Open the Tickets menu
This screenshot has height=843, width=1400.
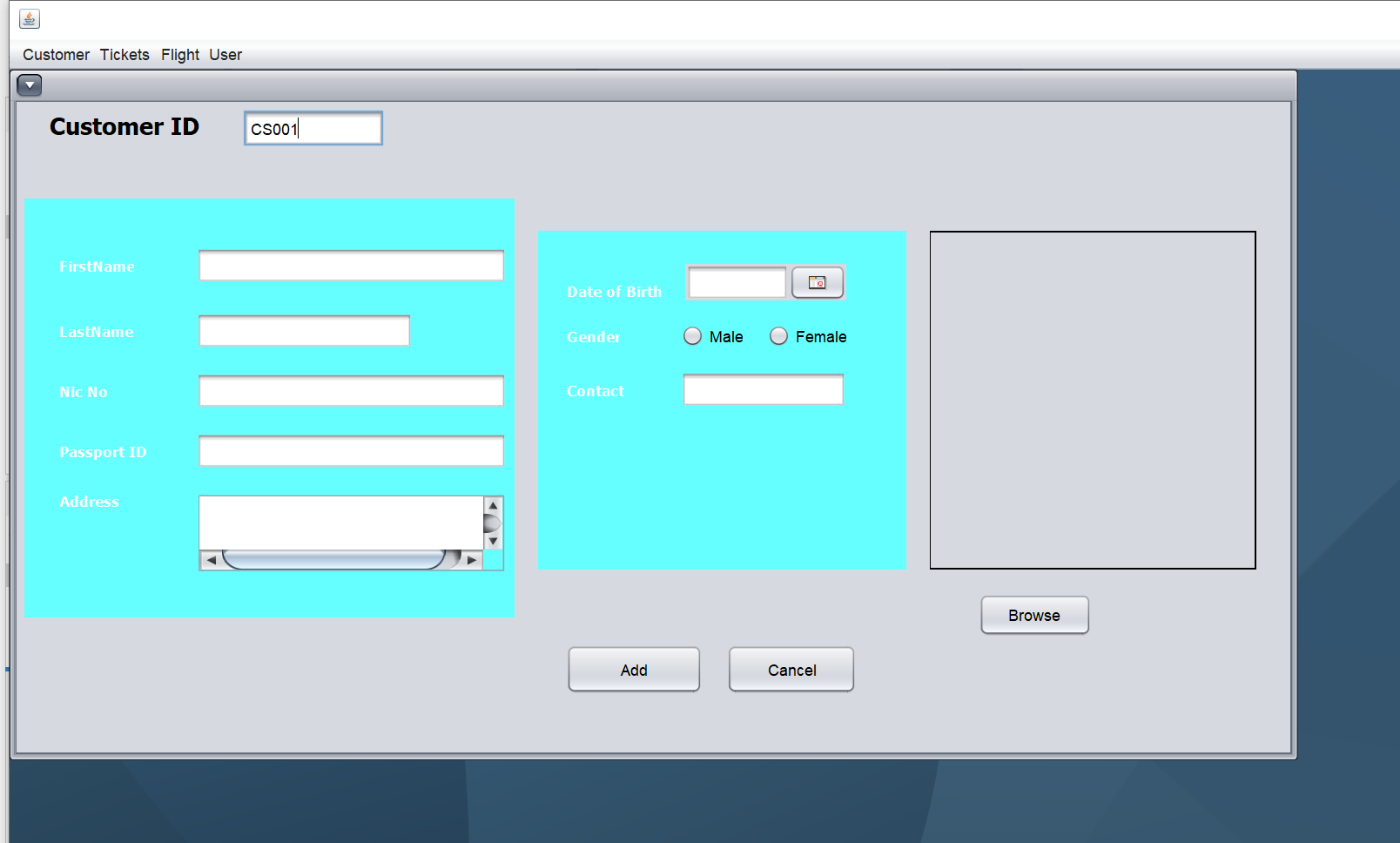[125, 55]
